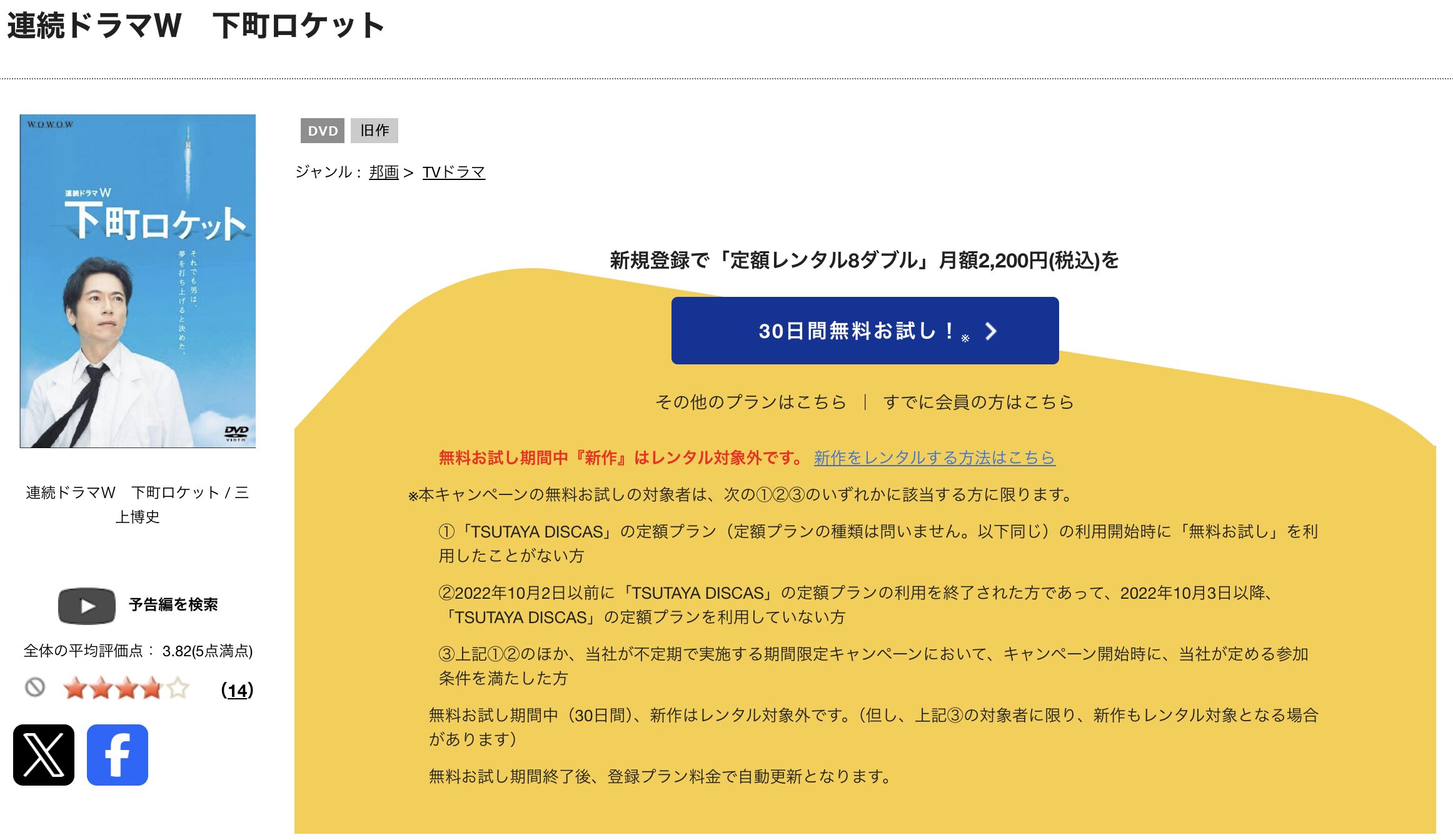Start the 30日間無料お試し trial
This screenshot has height=840, width=1453.
(865, 331)
